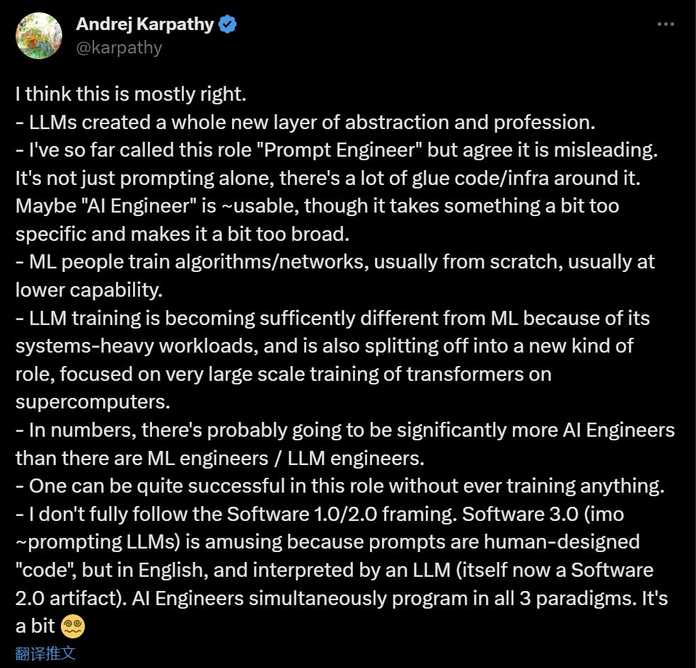Viewport: 696px width, 668px height.
Task: Click the 'specific and makes it a bit too broad' line
Action: (x=182, y=234)
